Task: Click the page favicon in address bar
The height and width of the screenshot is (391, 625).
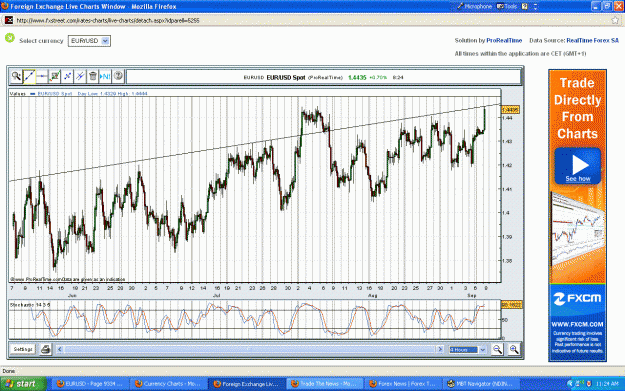Action: pyautogui.click(x=9, y=20)
